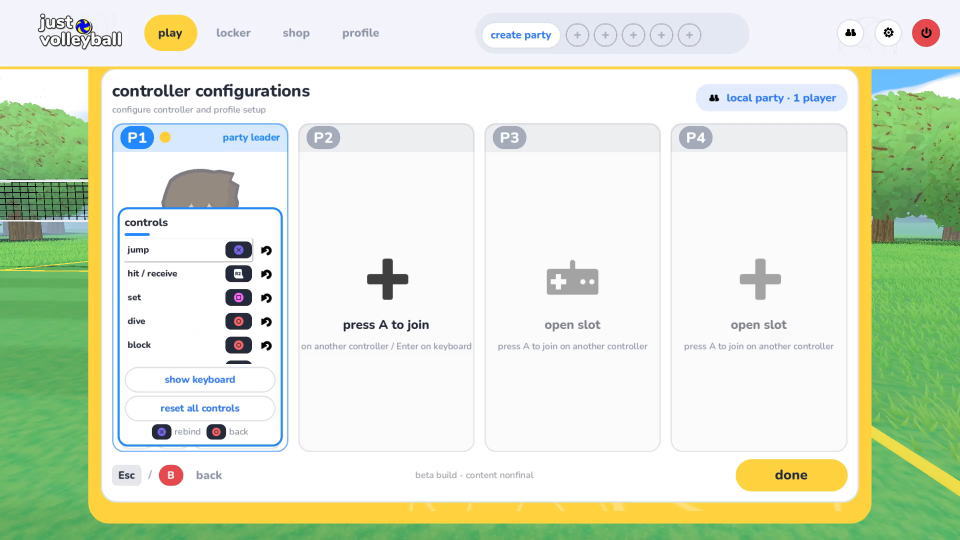This screenshot has width=960, height=540.
Task: Open the settings gear icon
Action: (888, 33)
